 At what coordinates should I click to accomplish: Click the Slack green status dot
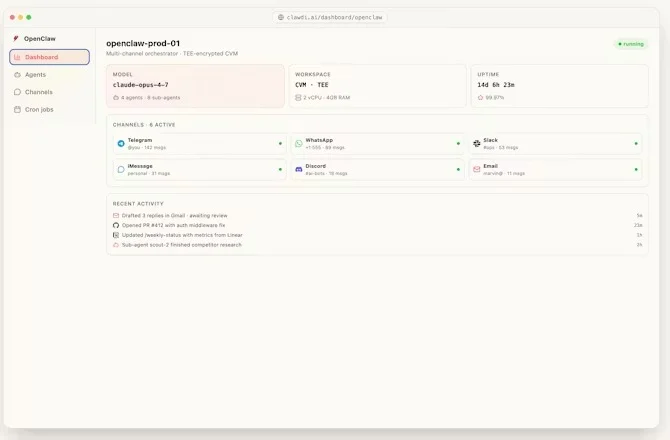pyautogui.click(x=636, y=144)
